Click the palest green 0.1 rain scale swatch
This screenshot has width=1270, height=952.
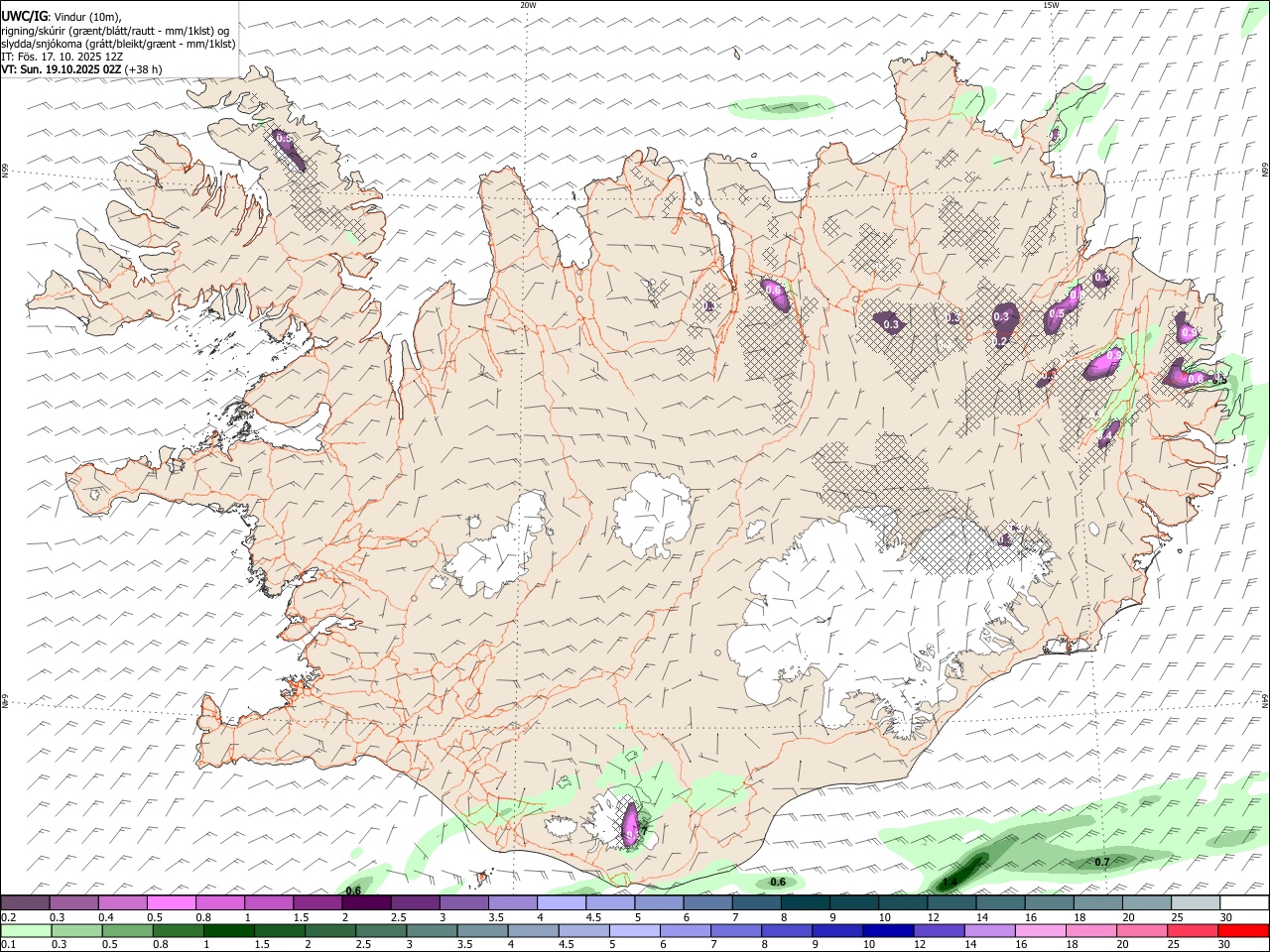pyautogui.click(x=25, y=931)
